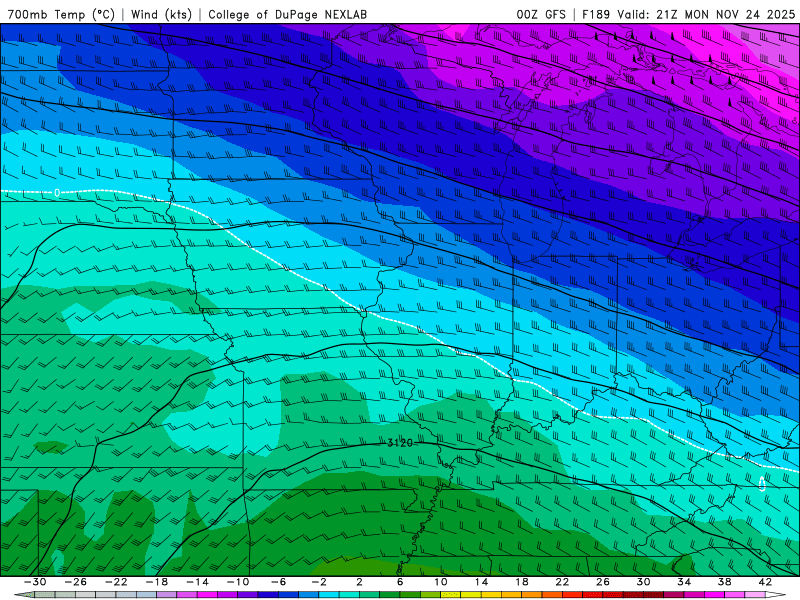Click the '-14' legend value
This screenshot has width=800, height=600.
pos(197,582)
